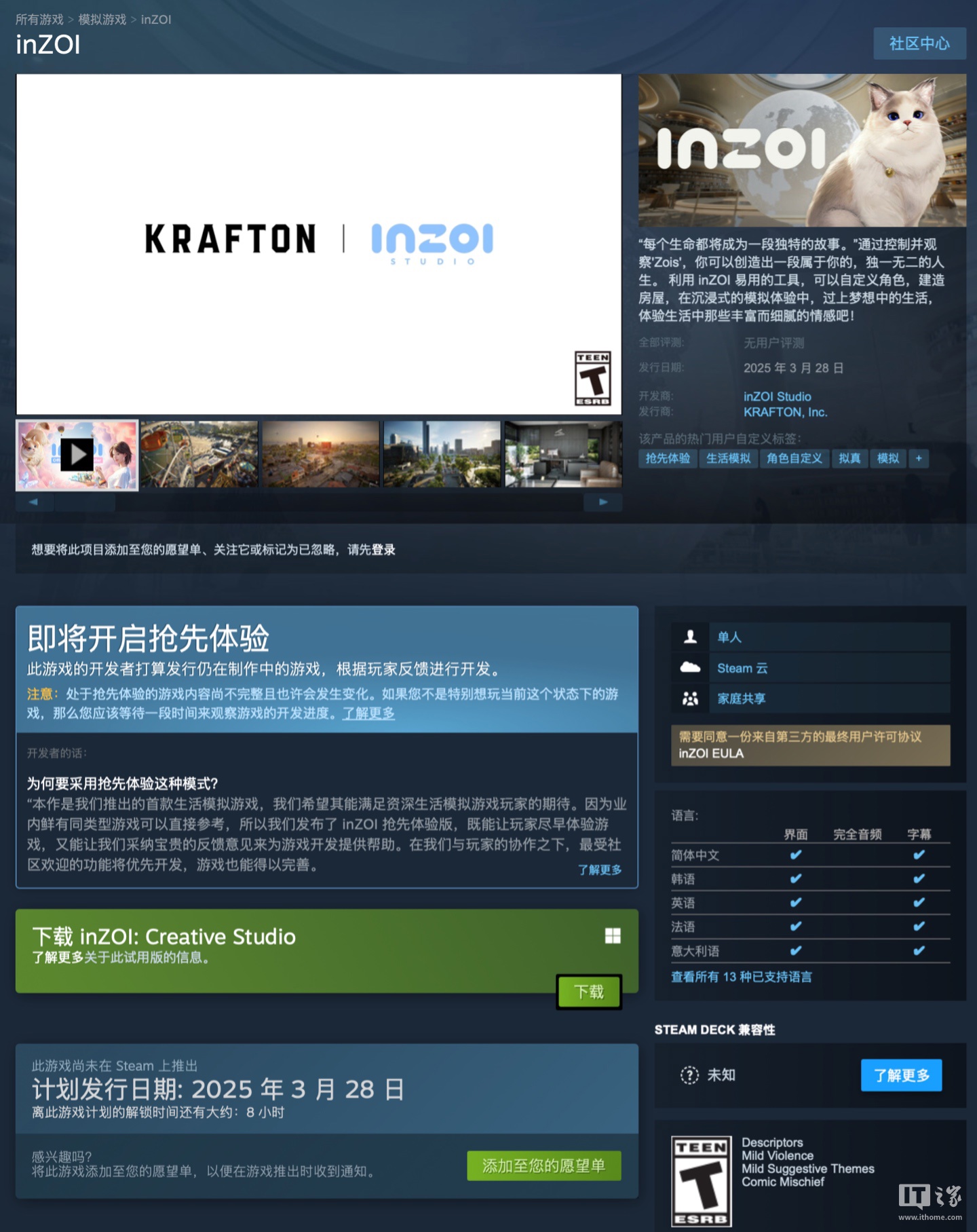Click the 即将开启抢先体验 heading

[149, 639]
